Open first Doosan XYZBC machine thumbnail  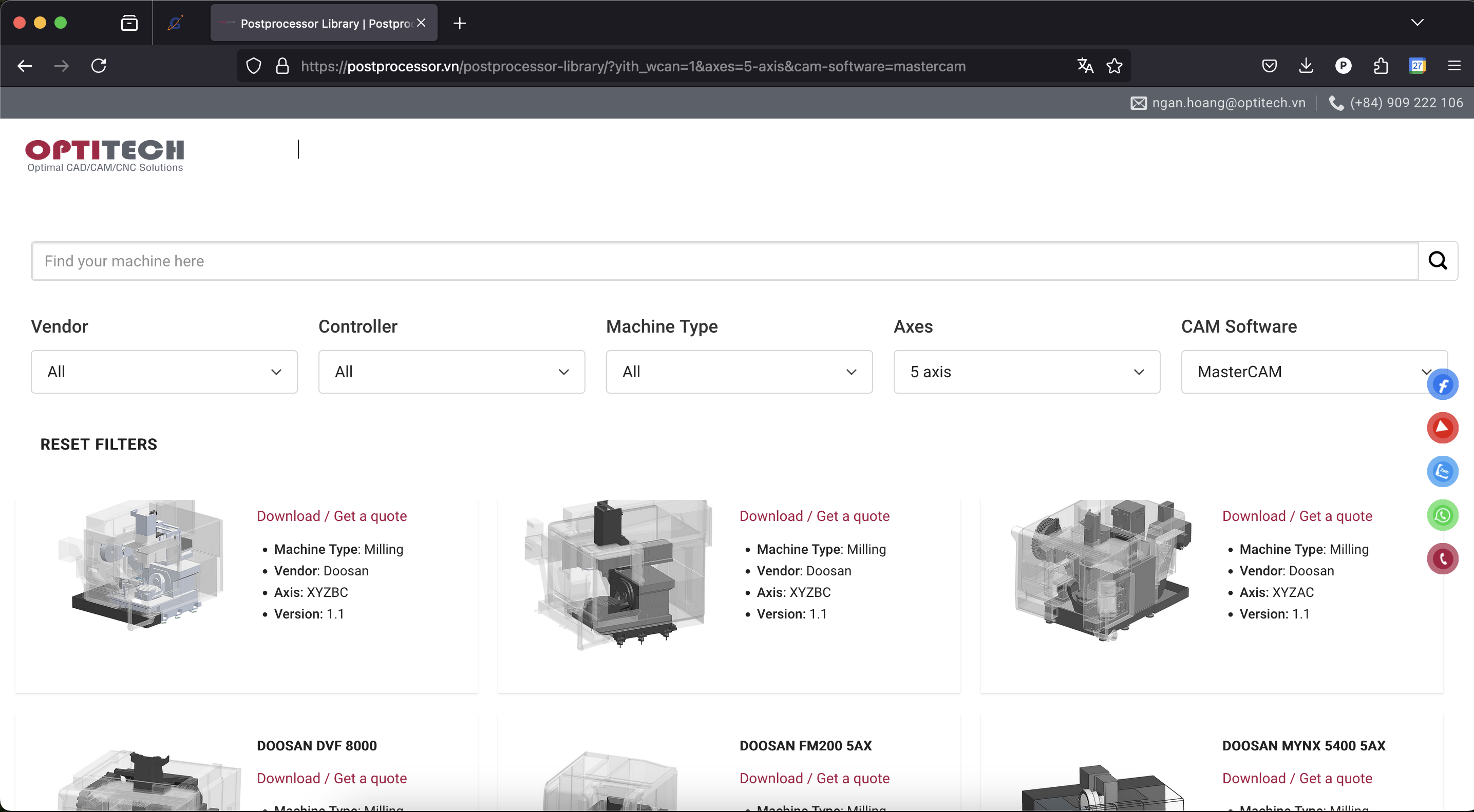click(140, 566)
